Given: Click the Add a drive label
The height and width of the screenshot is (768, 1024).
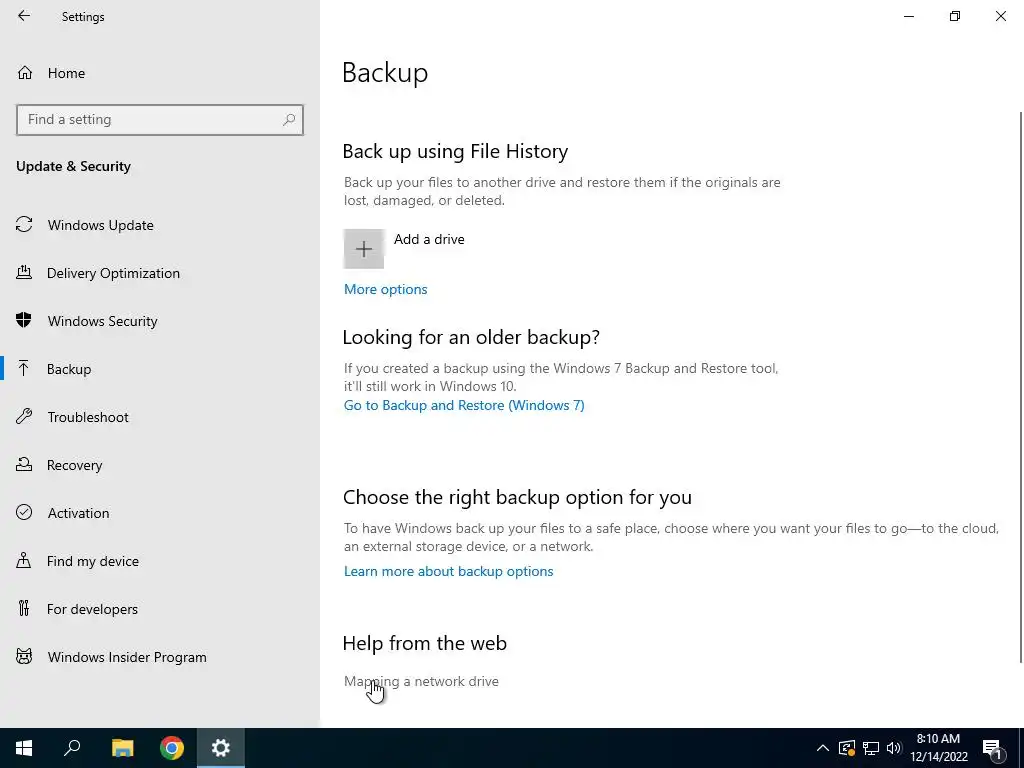Looking at the screenshot, I should point(429,239).
